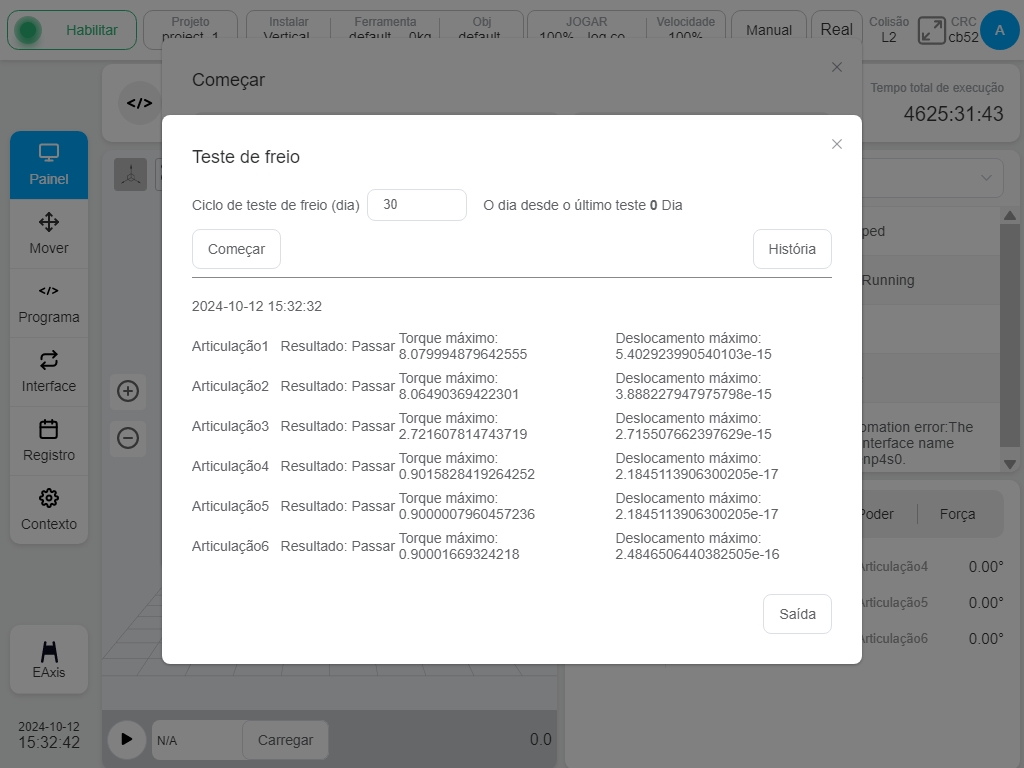The width and height of the screenshot is (1024, 768).
Task: Click total execution time 4625:31:43
Action: tap(953, 114)
